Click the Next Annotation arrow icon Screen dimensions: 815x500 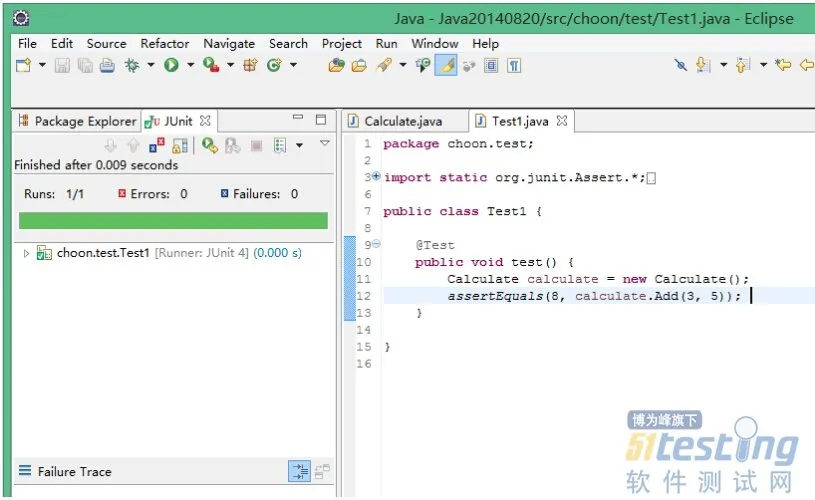point(703,65)
